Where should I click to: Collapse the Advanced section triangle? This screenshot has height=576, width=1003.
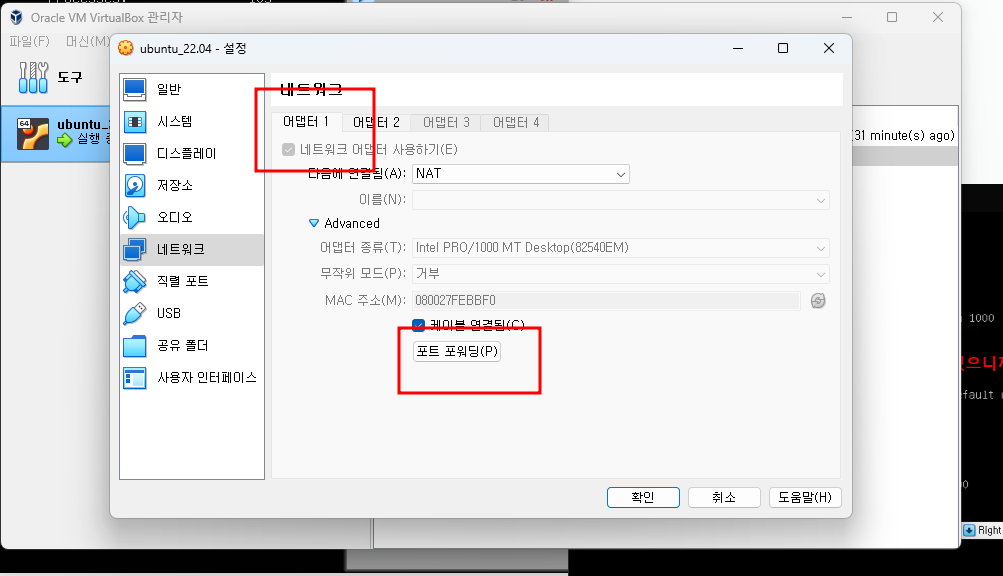313,223
